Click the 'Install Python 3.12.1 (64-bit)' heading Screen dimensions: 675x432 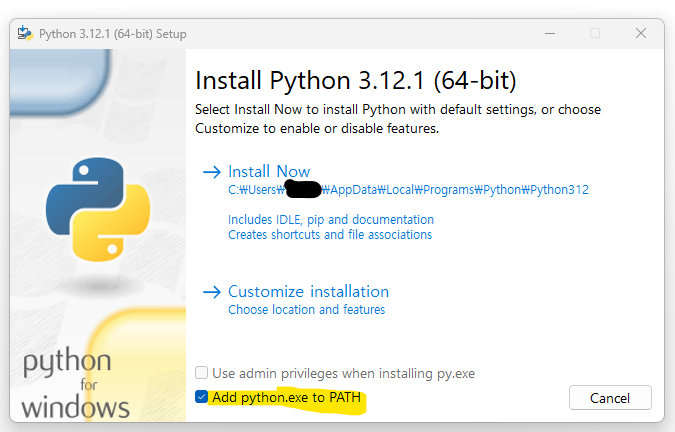[x=356, y=80]
